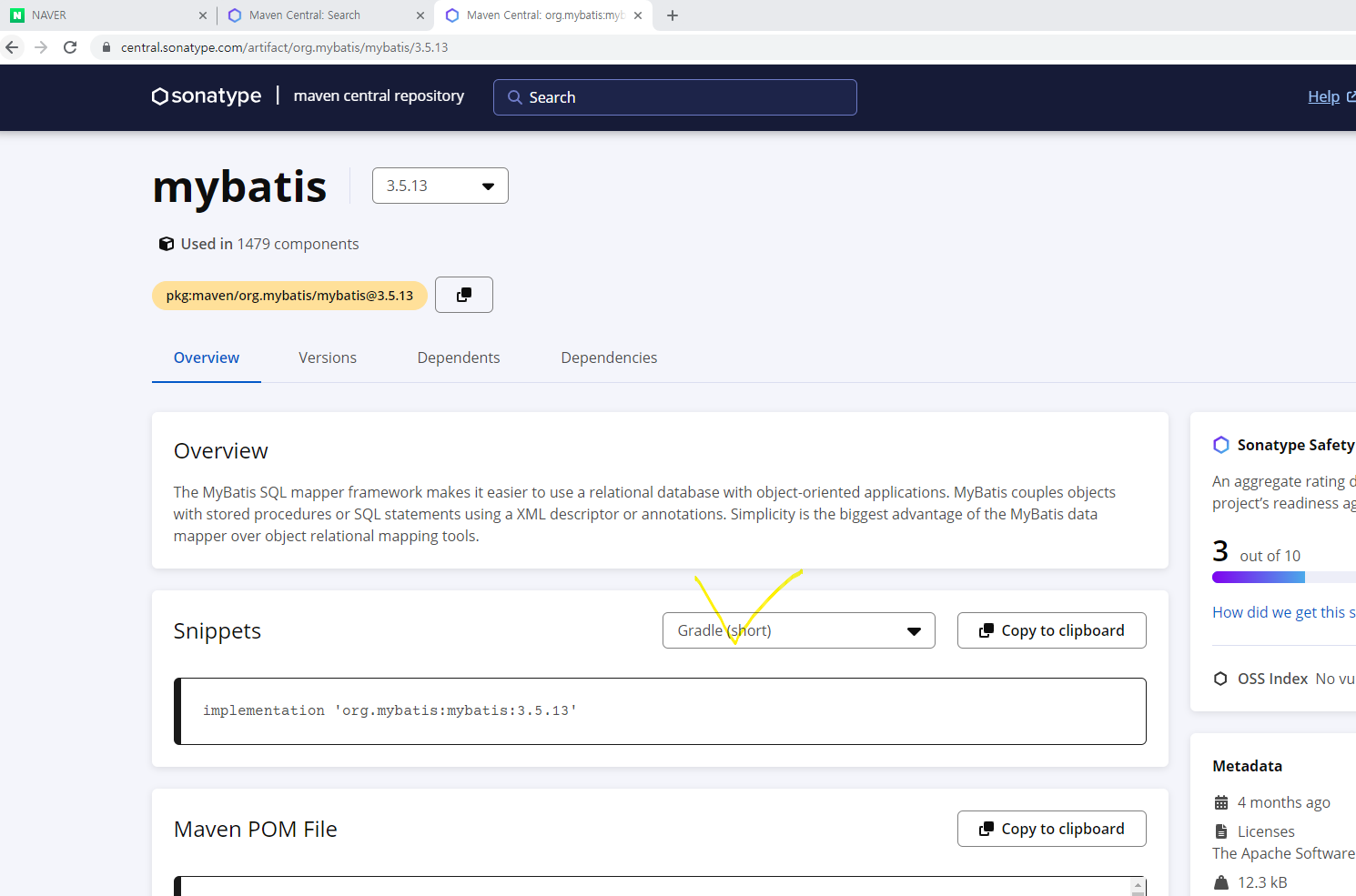Click the browser forward arrow
The height and width of the screenshot is (896, 1356).
(x=41, y=47)
